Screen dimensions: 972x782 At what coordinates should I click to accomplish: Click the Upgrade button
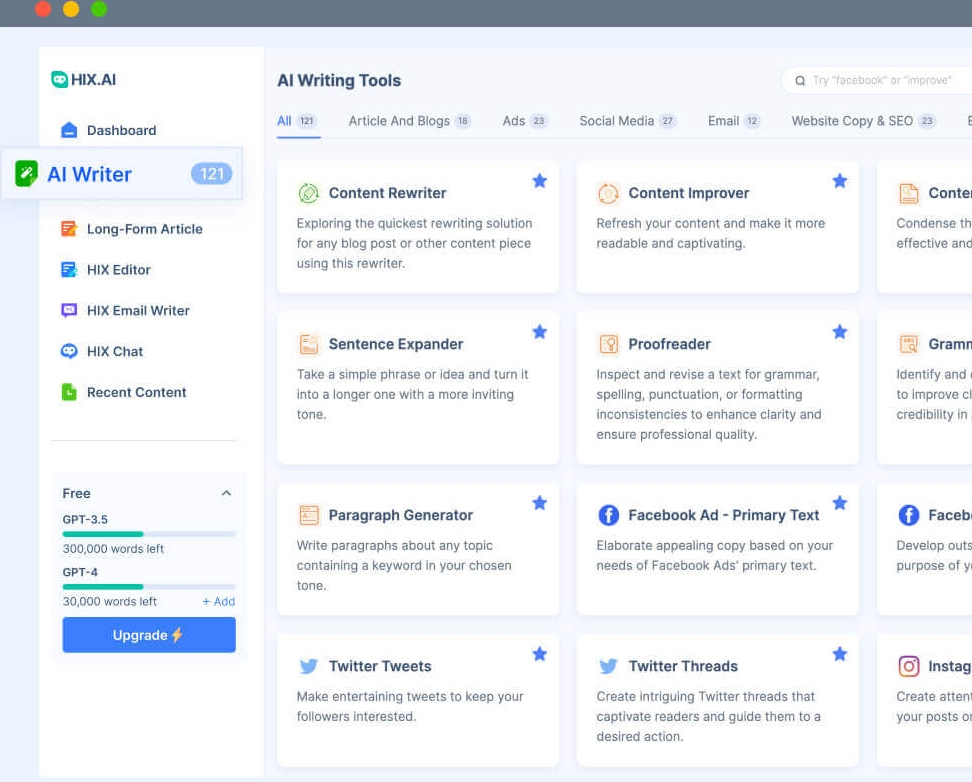click(x=149, y=634)
